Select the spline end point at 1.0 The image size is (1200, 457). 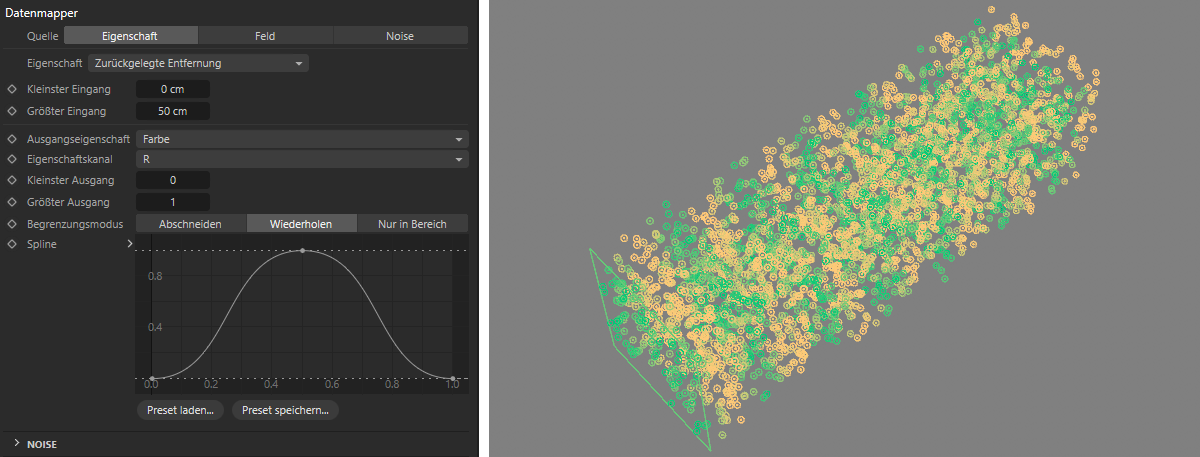[453, 378]
